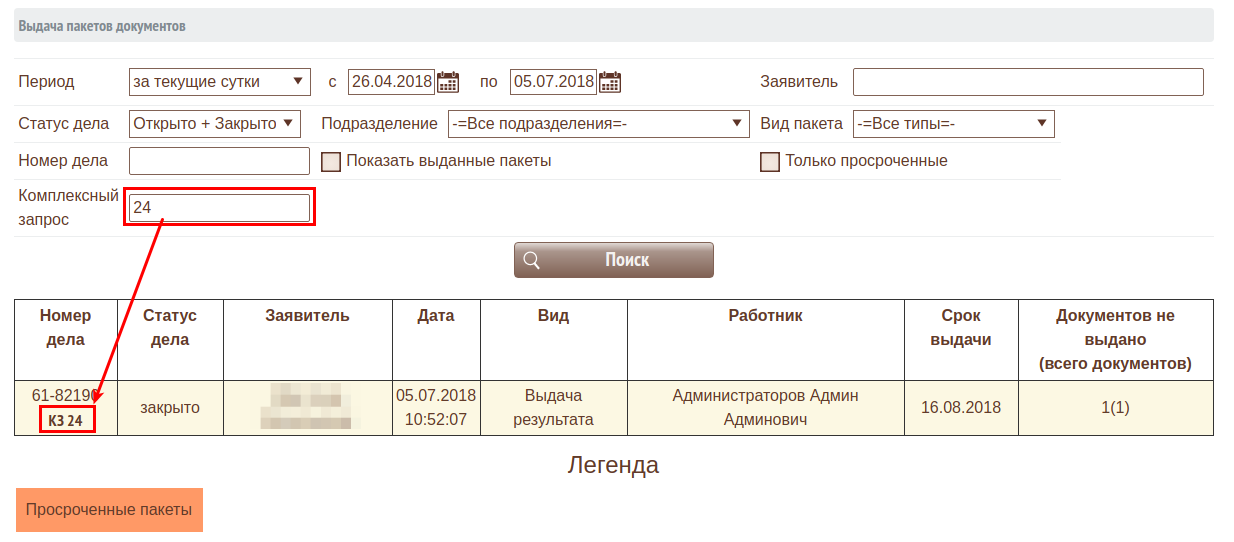Screen dimensions: 1234x542
Task: Expand the Подразделение dropdown list
Action: tap(598, 124)
